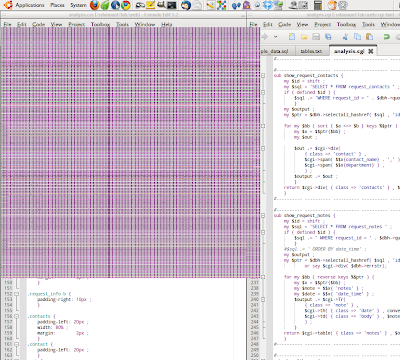This screenshot has height=360, width=400.
Task: Open Thunderbird mail from the top panel
Action: pos(186,5)
